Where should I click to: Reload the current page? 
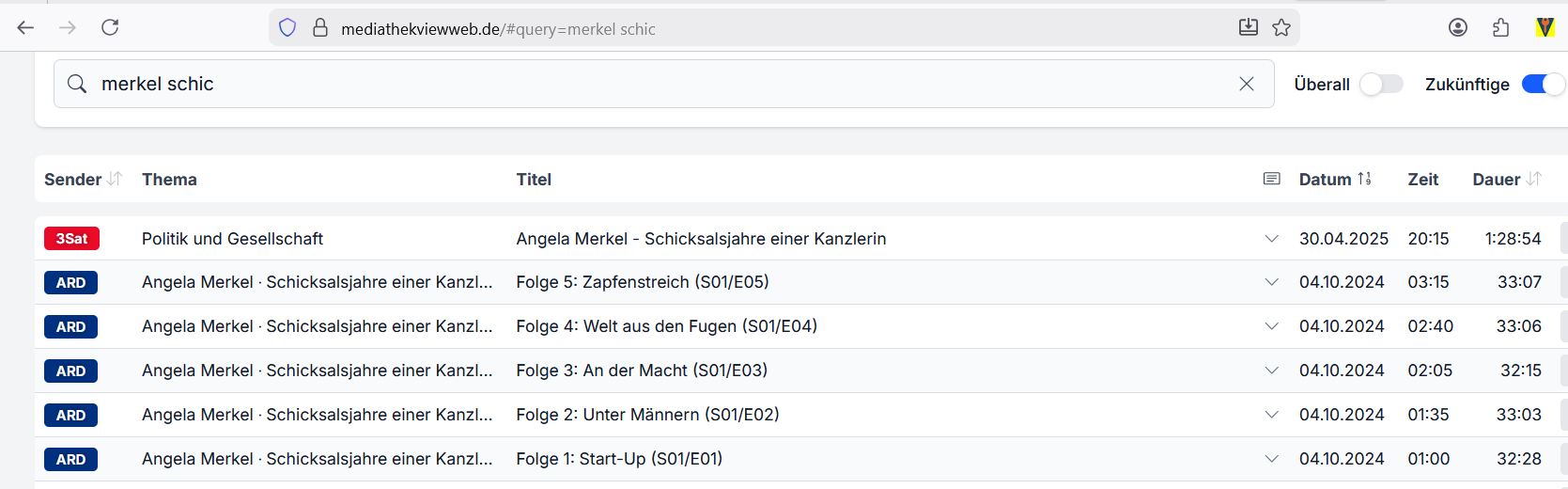click(x=110, y=27)
